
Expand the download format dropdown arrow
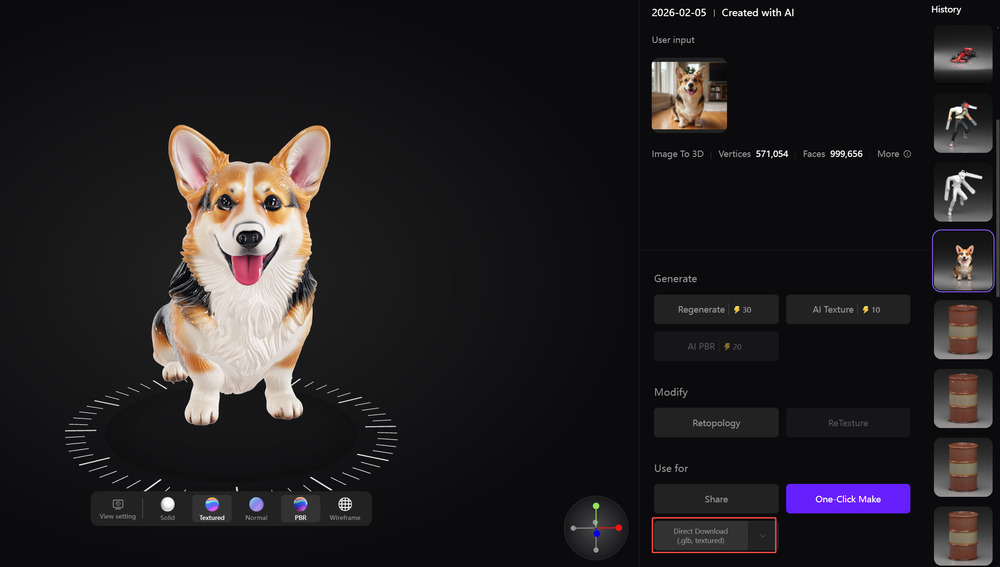point(762,536)
